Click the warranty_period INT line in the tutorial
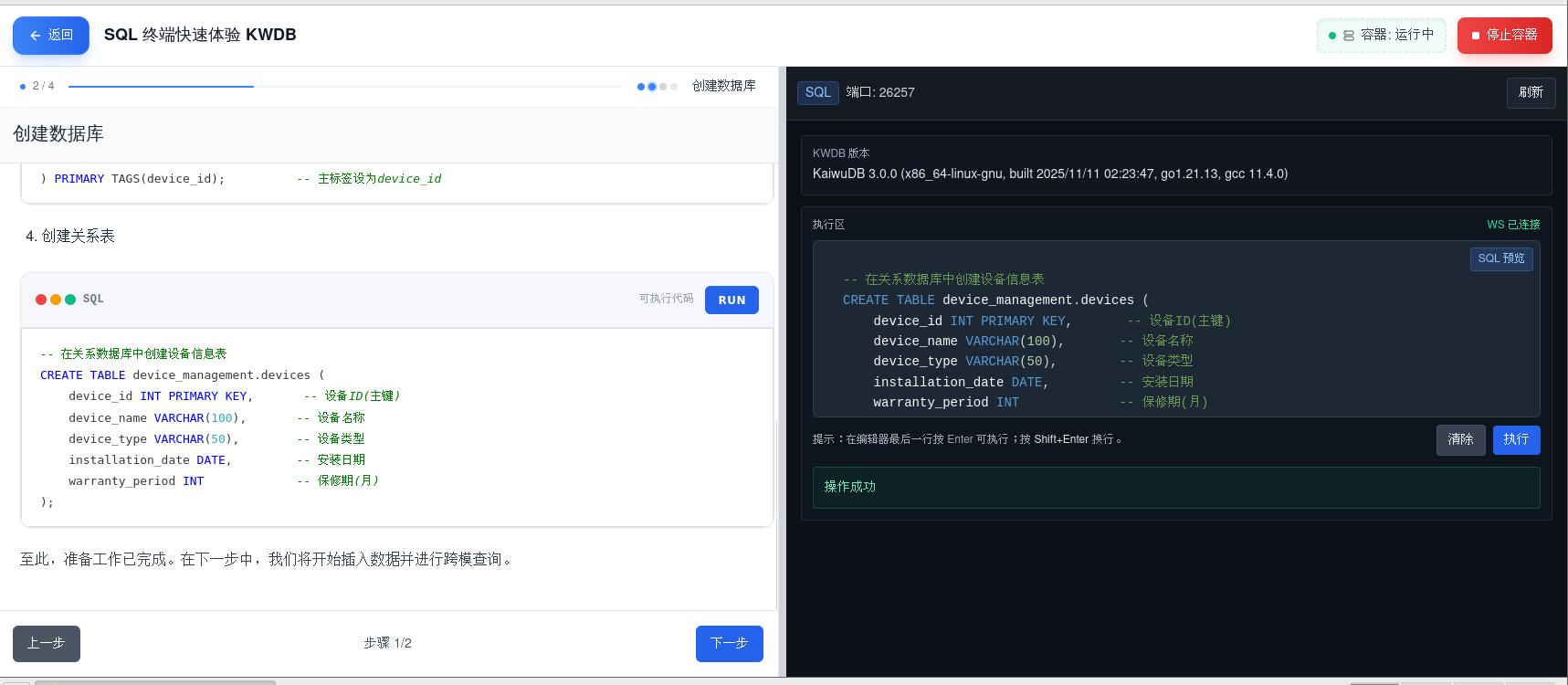1568x685 pixels. (223, 481)
